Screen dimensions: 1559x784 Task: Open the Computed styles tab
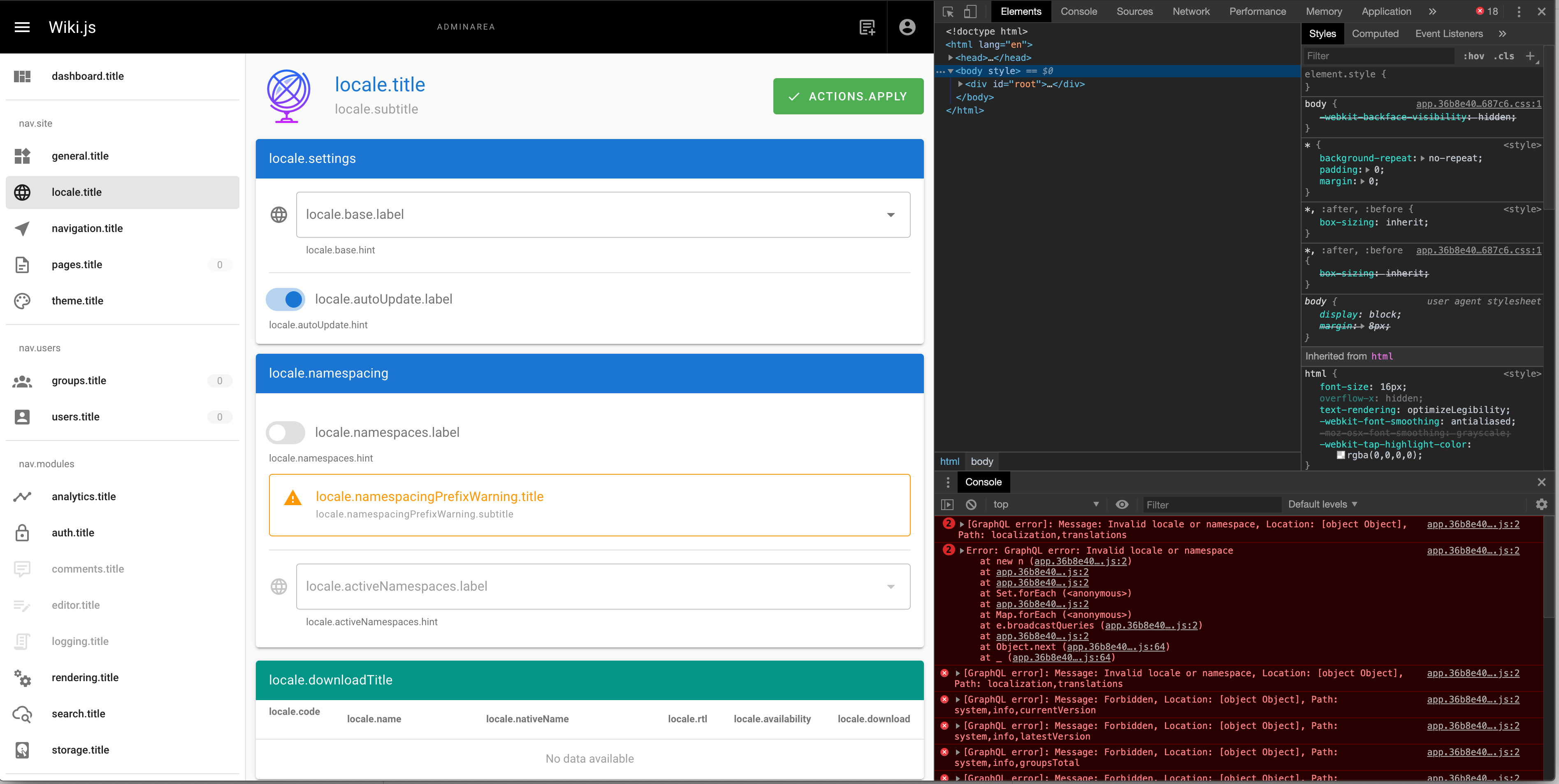1375,33
